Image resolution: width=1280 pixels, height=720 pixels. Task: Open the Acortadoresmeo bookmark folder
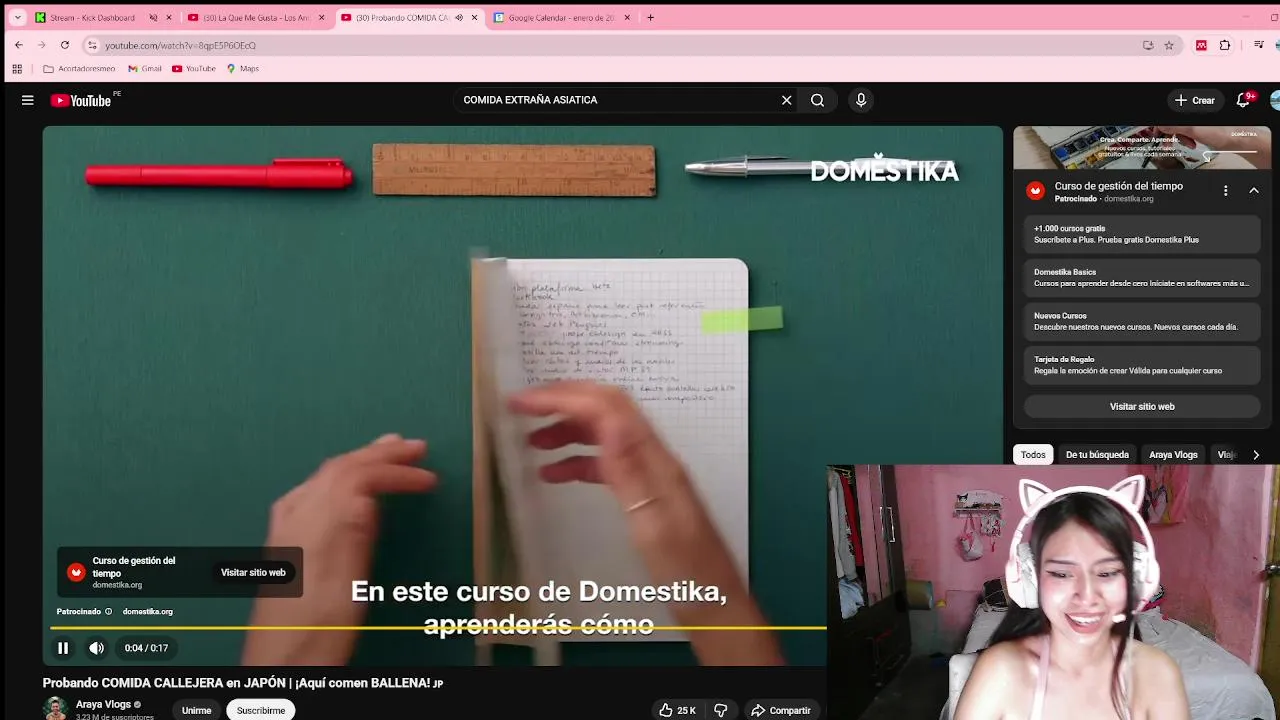79,69
